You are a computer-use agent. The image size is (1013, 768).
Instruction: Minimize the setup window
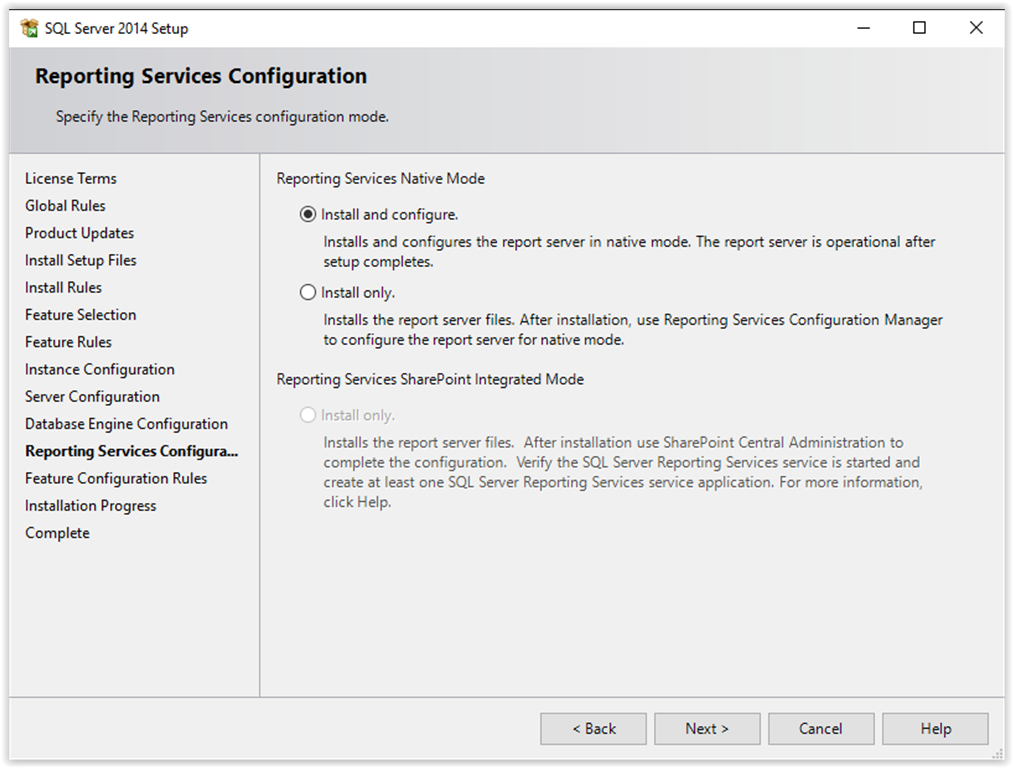click(863, 28)
